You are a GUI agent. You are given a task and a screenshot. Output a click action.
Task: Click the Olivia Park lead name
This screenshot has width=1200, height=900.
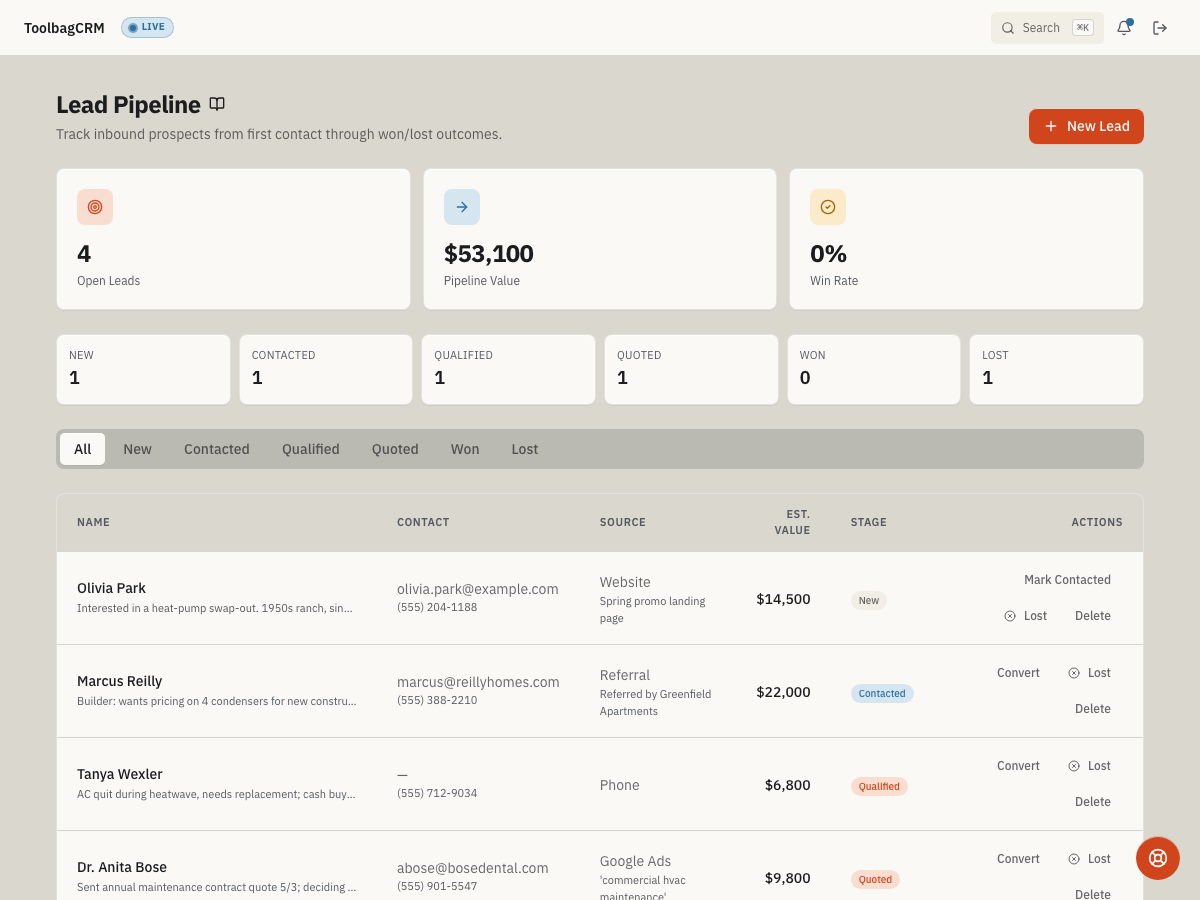click(111, 588)
